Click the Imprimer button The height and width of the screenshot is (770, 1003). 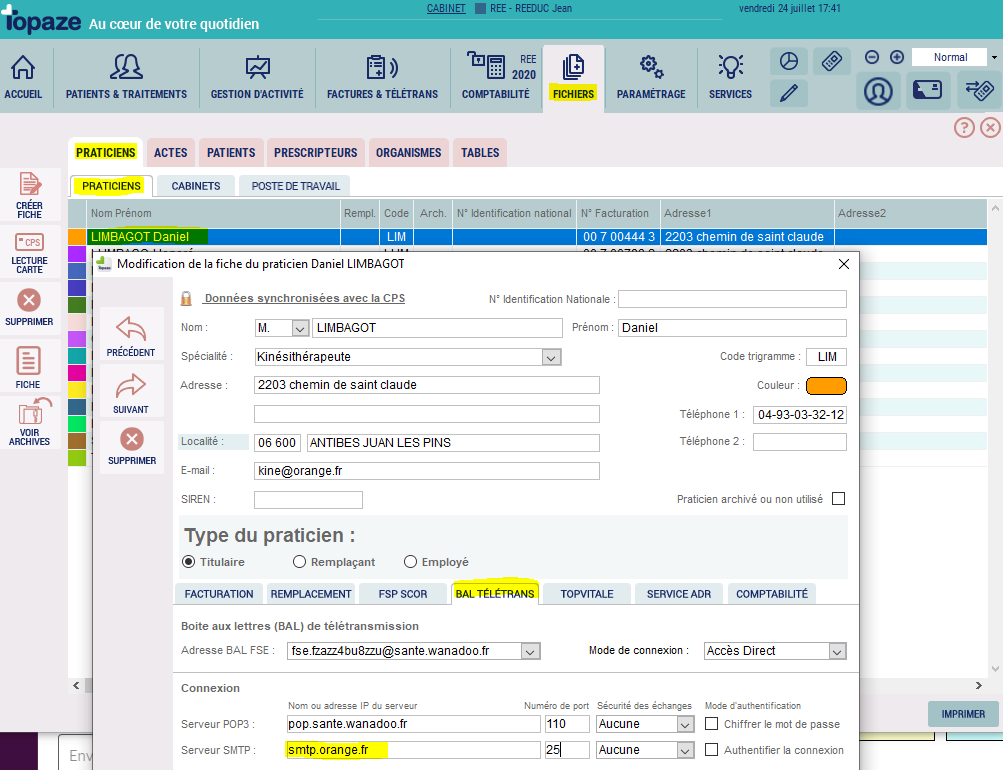coord(963,714)
